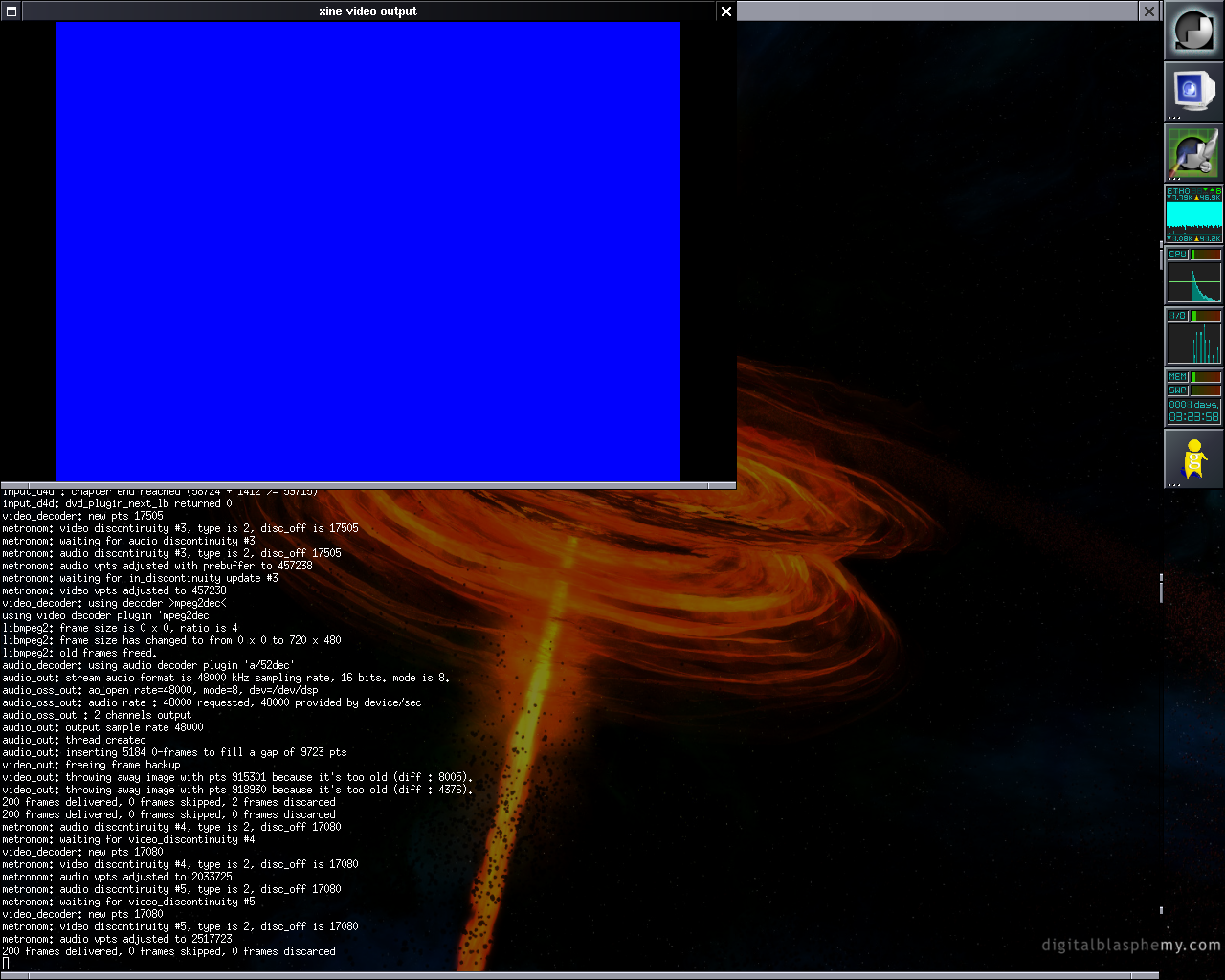Click the GNUstep Window Maker dock logo
Image resolution: width=1225 pixels, height=980 pixels.
(1193, 31)
